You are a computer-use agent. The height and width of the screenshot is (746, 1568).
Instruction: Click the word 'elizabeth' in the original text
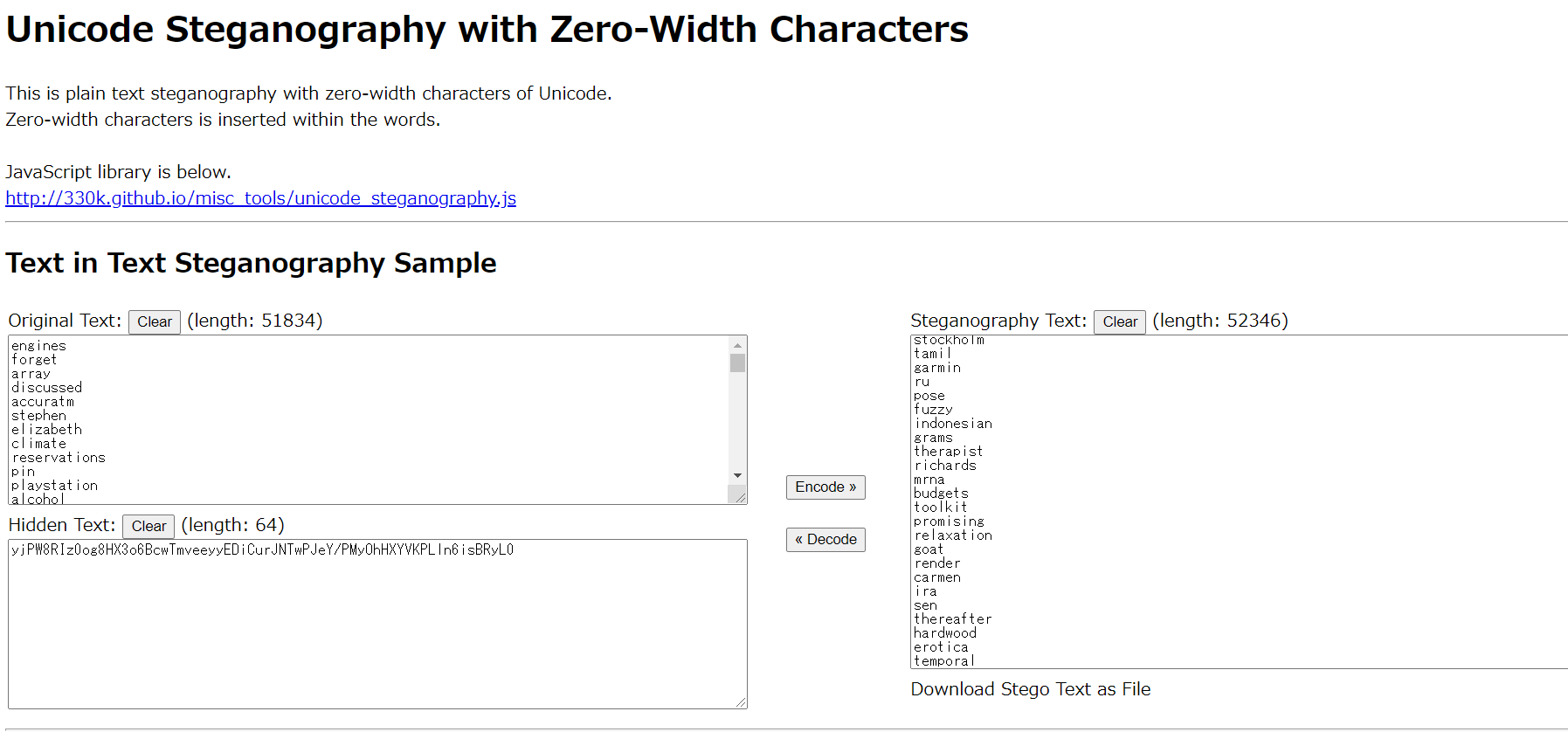click(x=47, y=430)
